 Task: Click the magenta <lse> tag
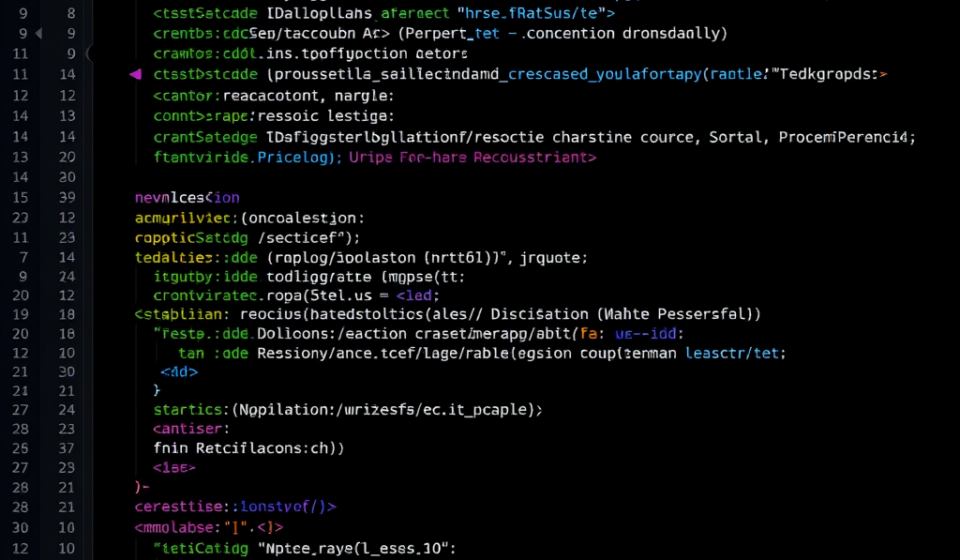[174, 468]
